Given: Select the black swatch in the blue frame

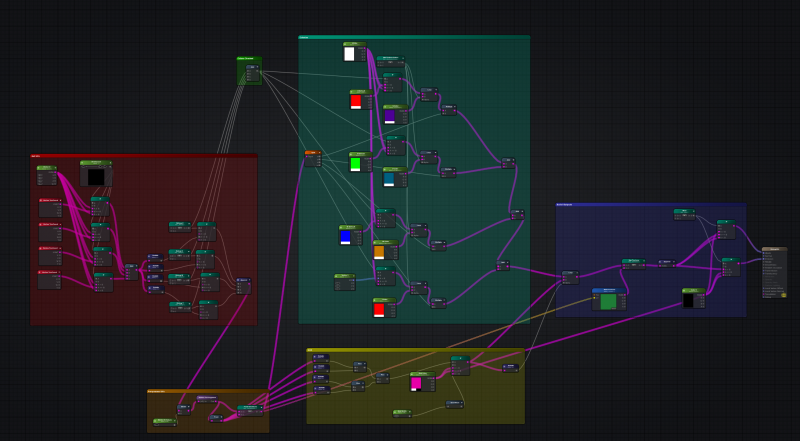Looking at the screenshot, I should [x=690, y=300].
